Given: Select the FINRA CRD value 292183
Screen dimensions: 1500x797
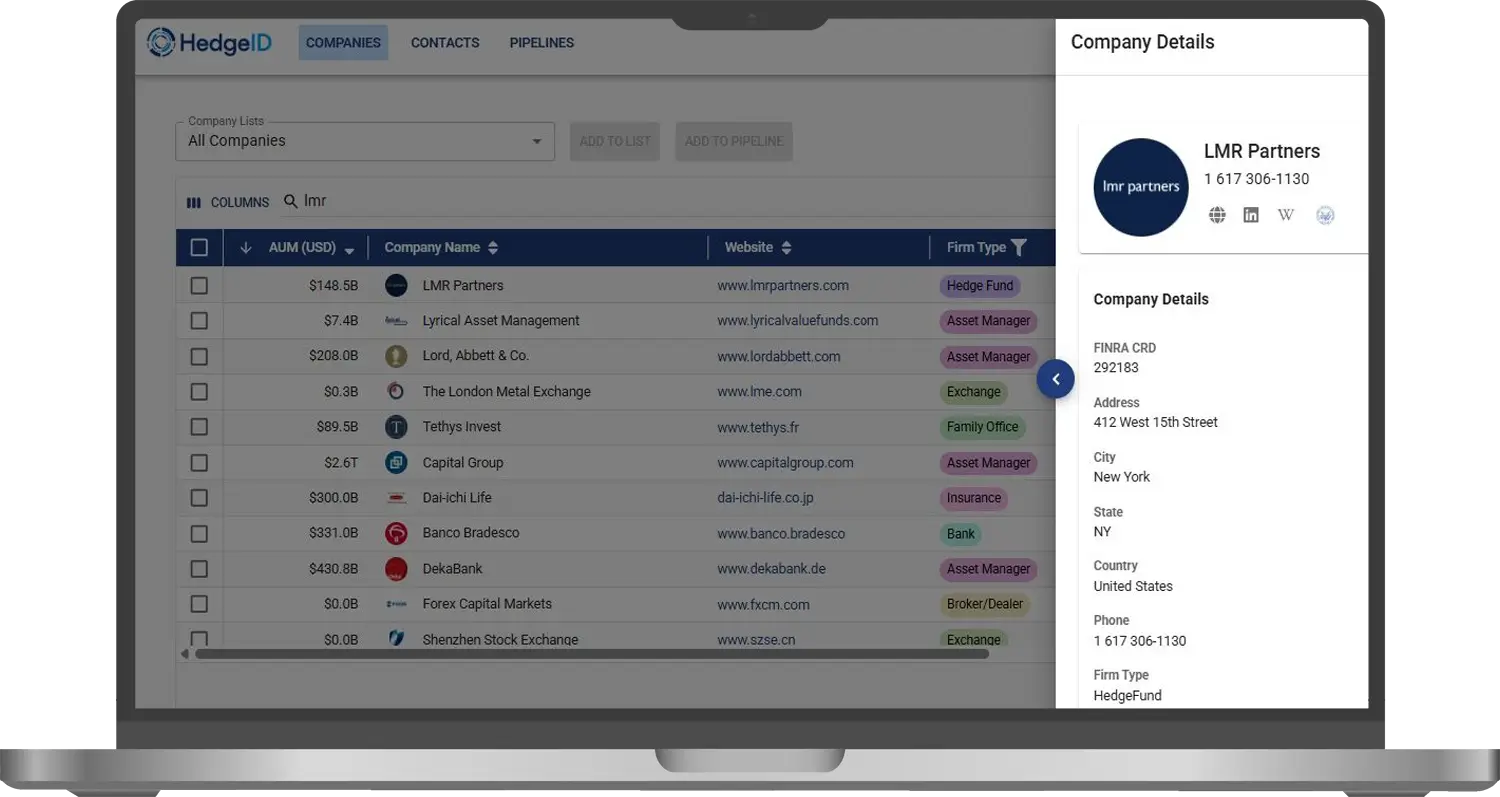Looking at the screenshot, I should click(x=1116, y=368).
